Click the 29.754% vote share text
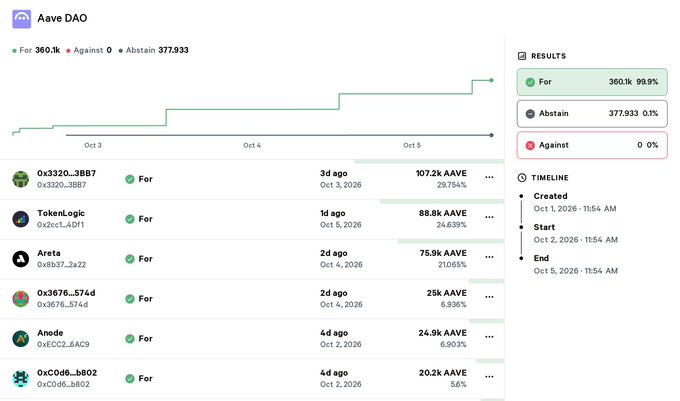 452,185
